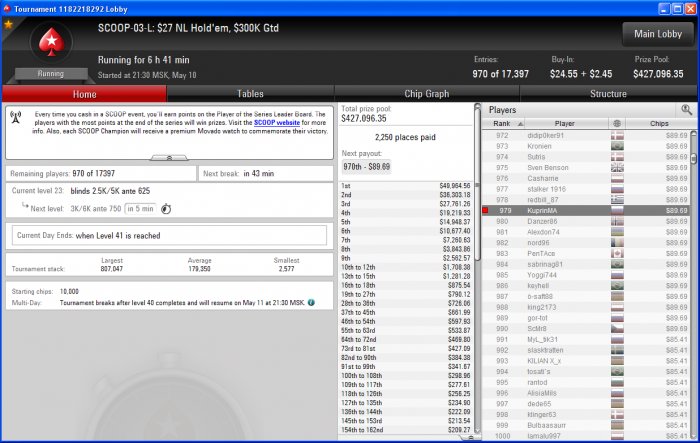Click the 10th to 12th payout row
This screenshot has width=700, height=443.
(405, 267)
